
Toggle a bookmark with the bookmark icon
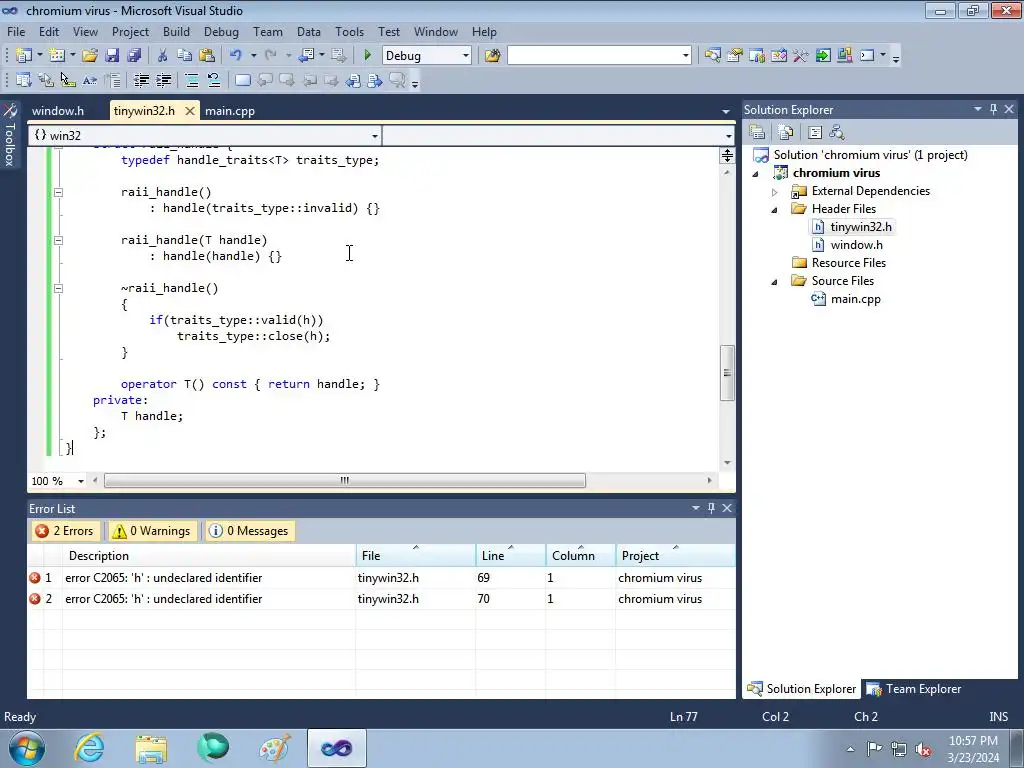[x=242, y=80]
